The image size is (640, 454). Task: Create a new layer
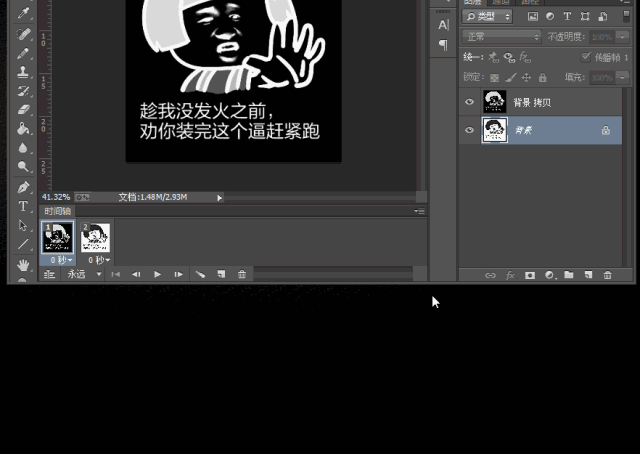[588, 275]
